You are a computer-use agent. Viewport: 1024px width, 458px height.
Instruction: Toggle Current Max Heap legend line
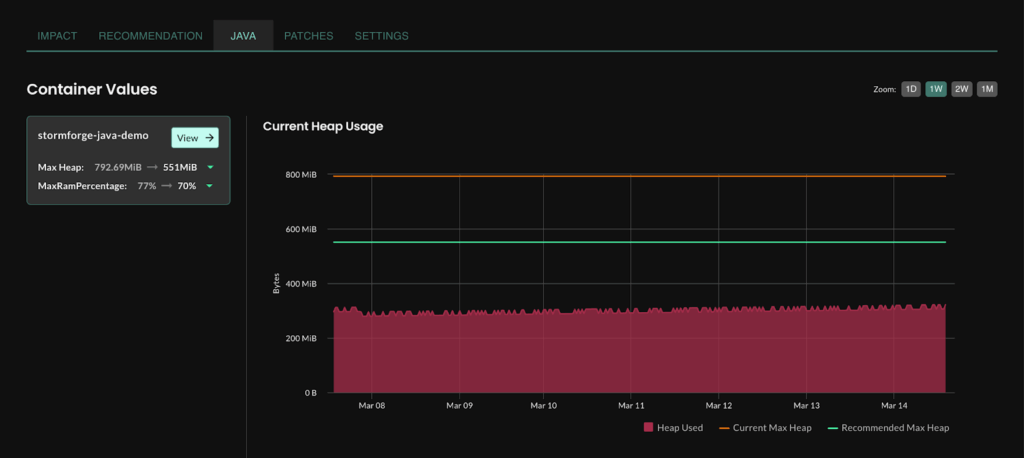pos(725,428)
